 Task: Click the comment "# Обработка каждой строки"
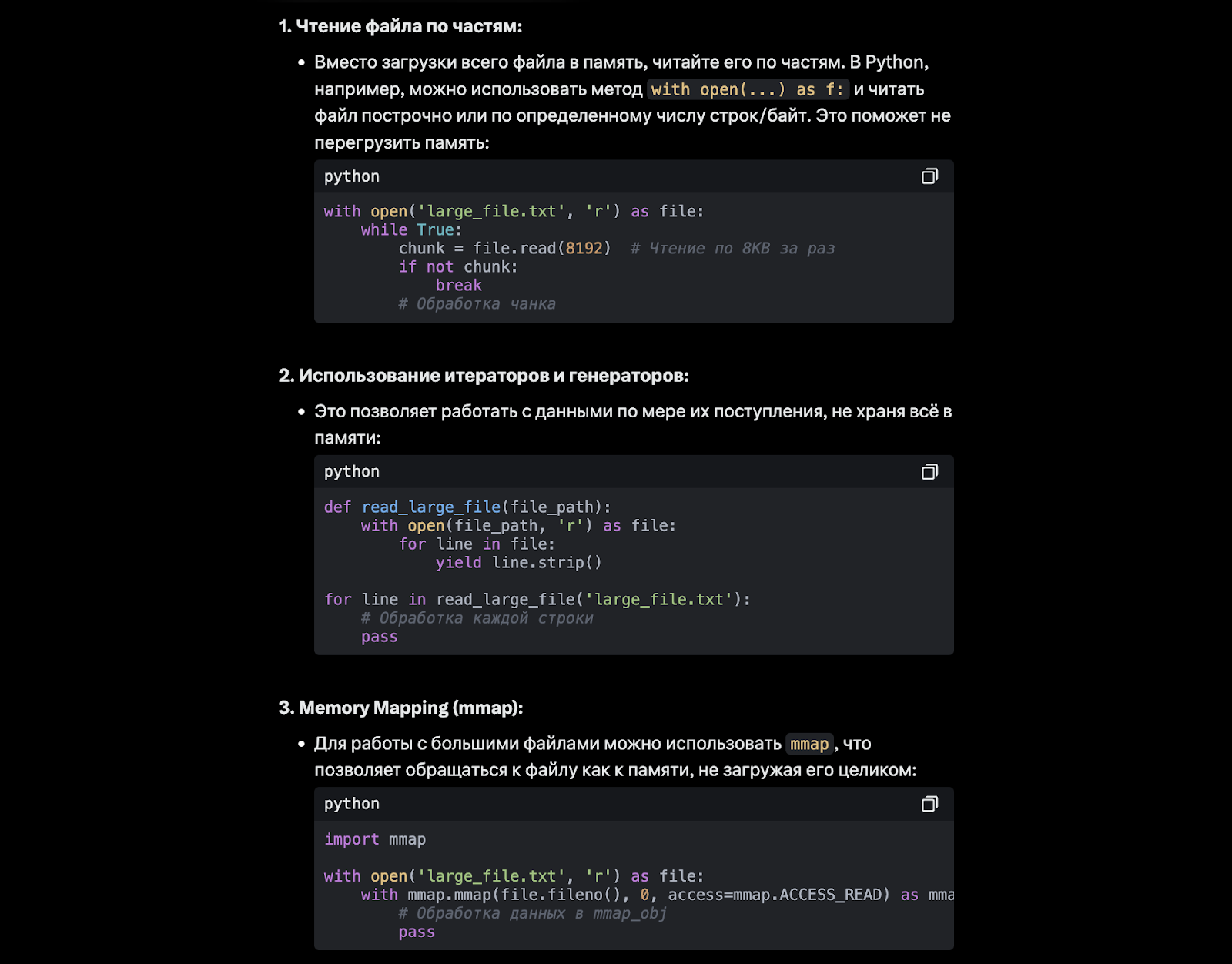pos(477,618)
